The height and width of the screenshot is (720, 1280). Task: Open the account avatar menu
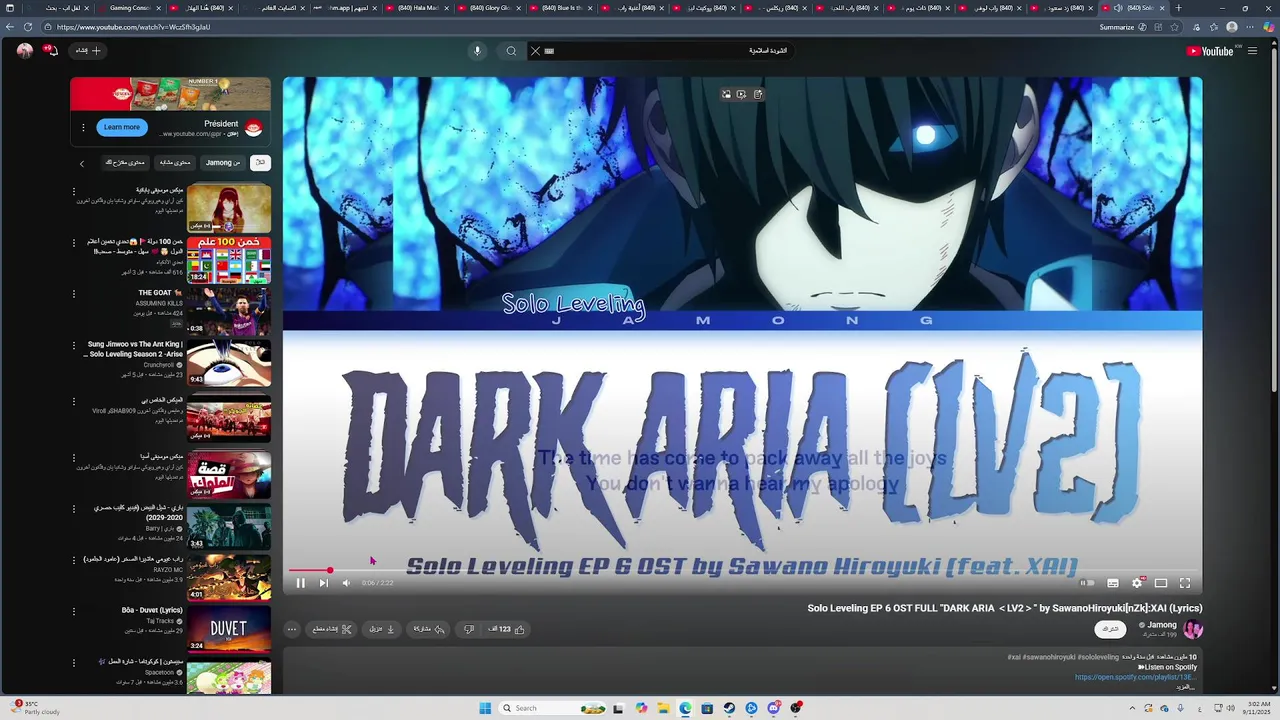[25, 50]
